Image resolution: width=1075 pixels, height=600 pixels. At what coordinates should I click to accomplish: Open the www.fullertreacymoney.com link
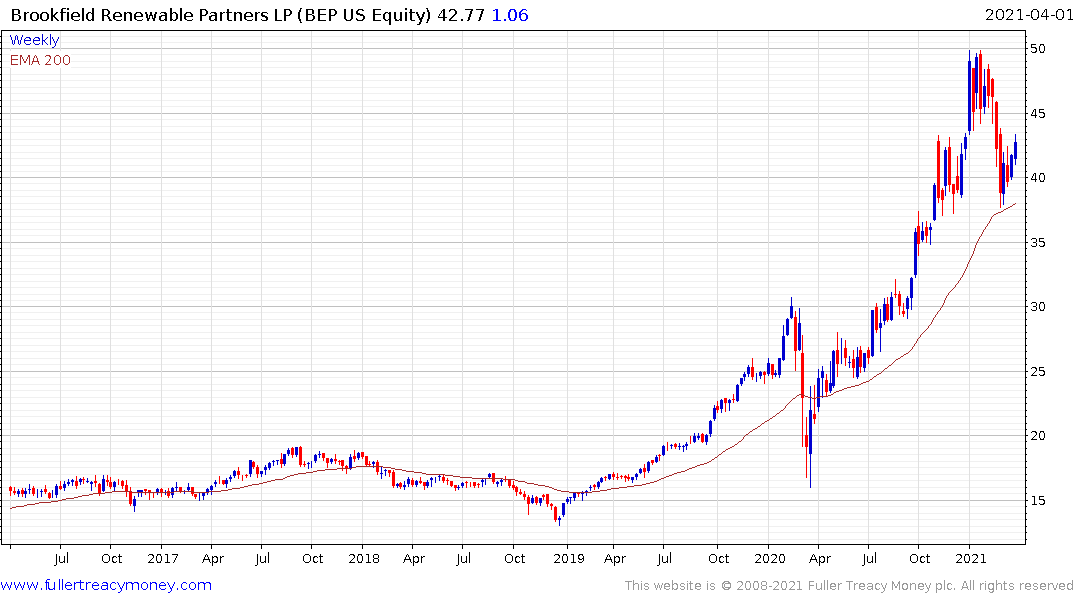click(106, 585)
